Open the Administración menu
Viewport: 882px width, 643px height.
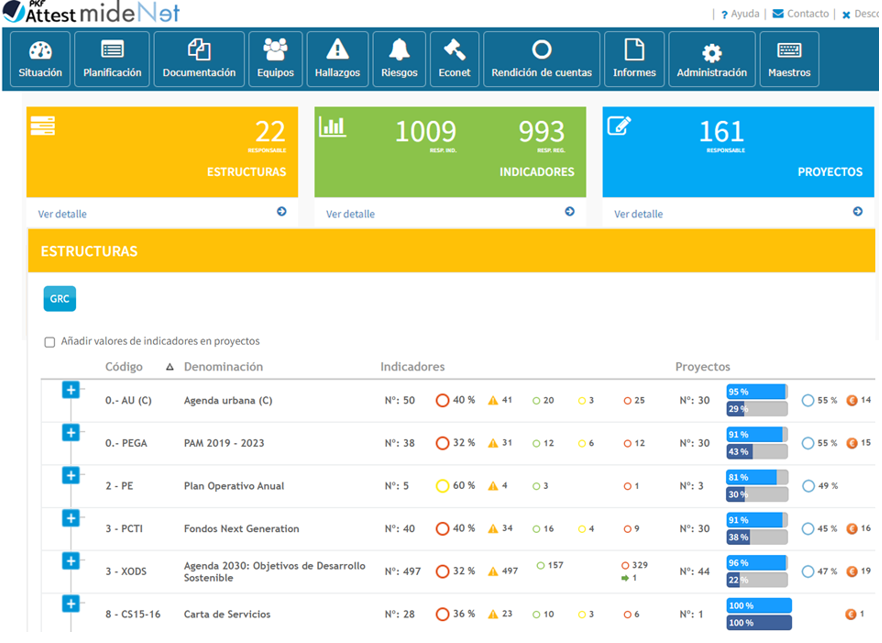[712, 59]
